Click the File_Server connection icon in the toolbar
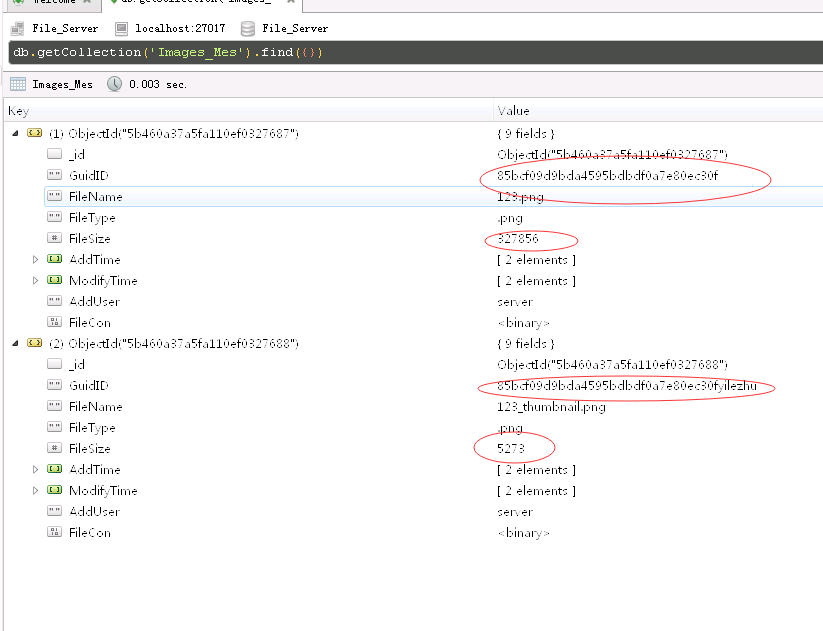Image resolution: width=823 pixels, height=631 pixels. coord(16,28)
